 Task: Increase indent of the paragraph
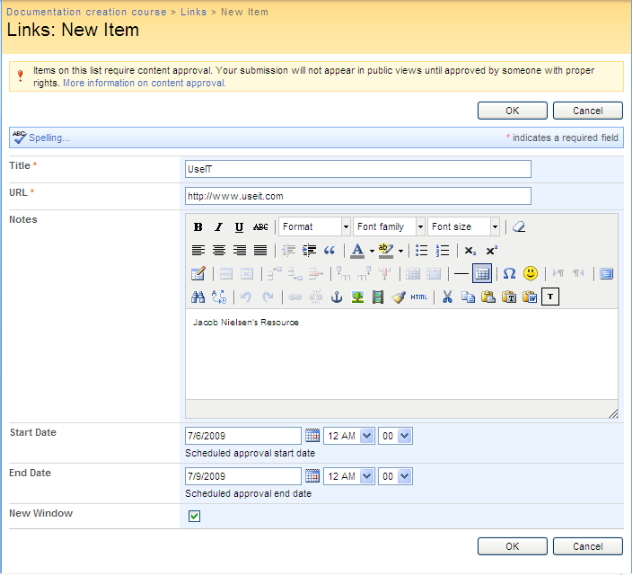coord(309,251)
